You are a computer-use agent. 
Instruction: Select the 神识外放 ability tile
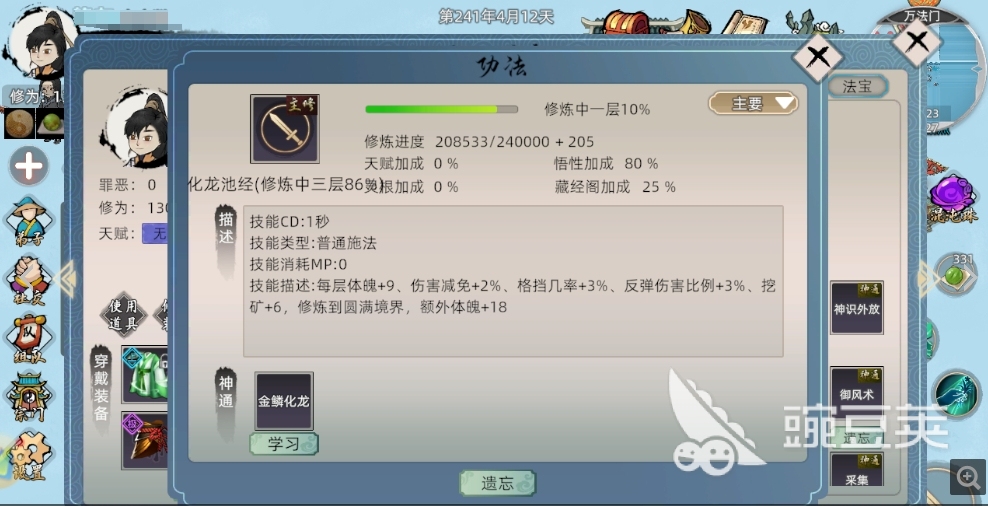856,308
